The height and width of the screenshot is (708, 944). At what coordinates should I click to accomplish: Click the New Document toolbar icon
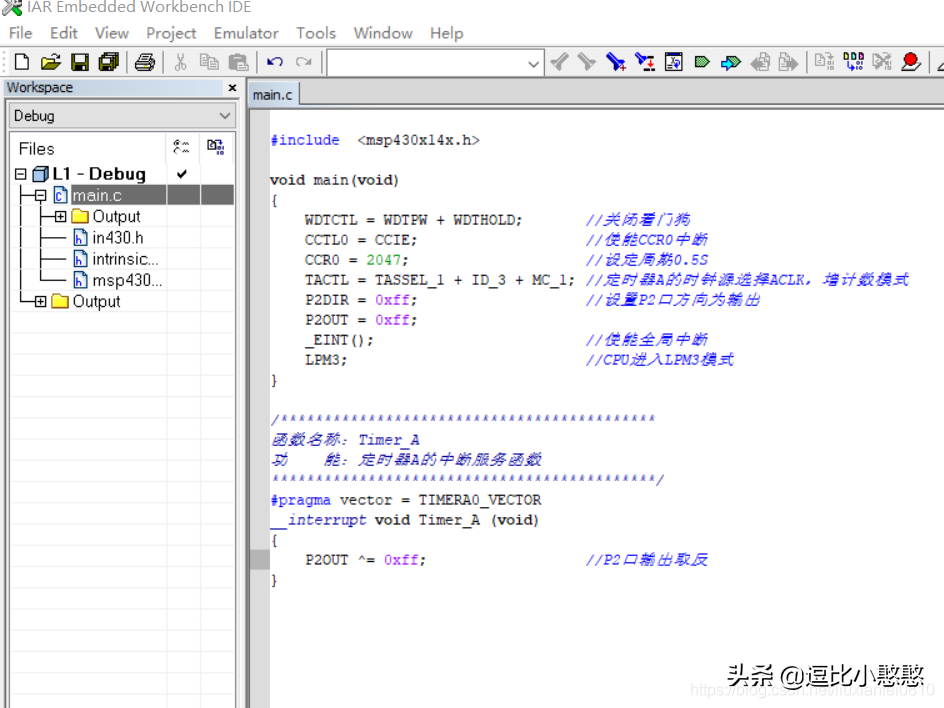tap(21, 62)
